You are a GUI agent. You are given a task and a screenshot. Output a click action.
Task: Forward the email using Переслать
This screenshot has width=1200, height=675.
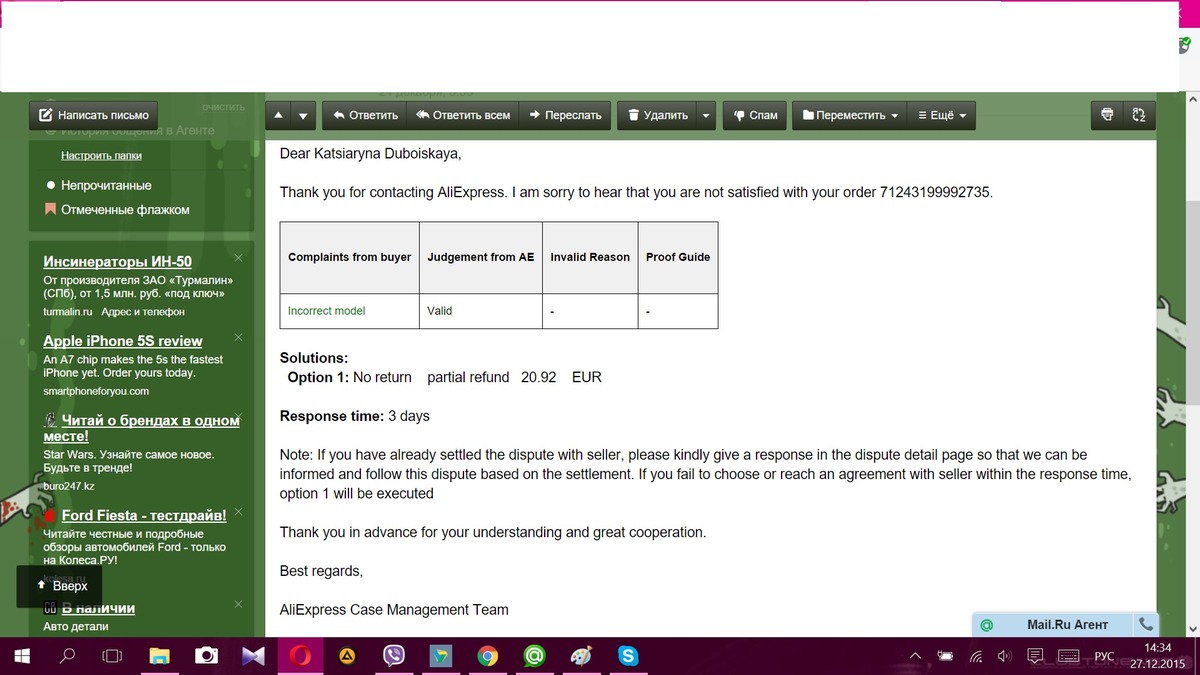(565, 115)
